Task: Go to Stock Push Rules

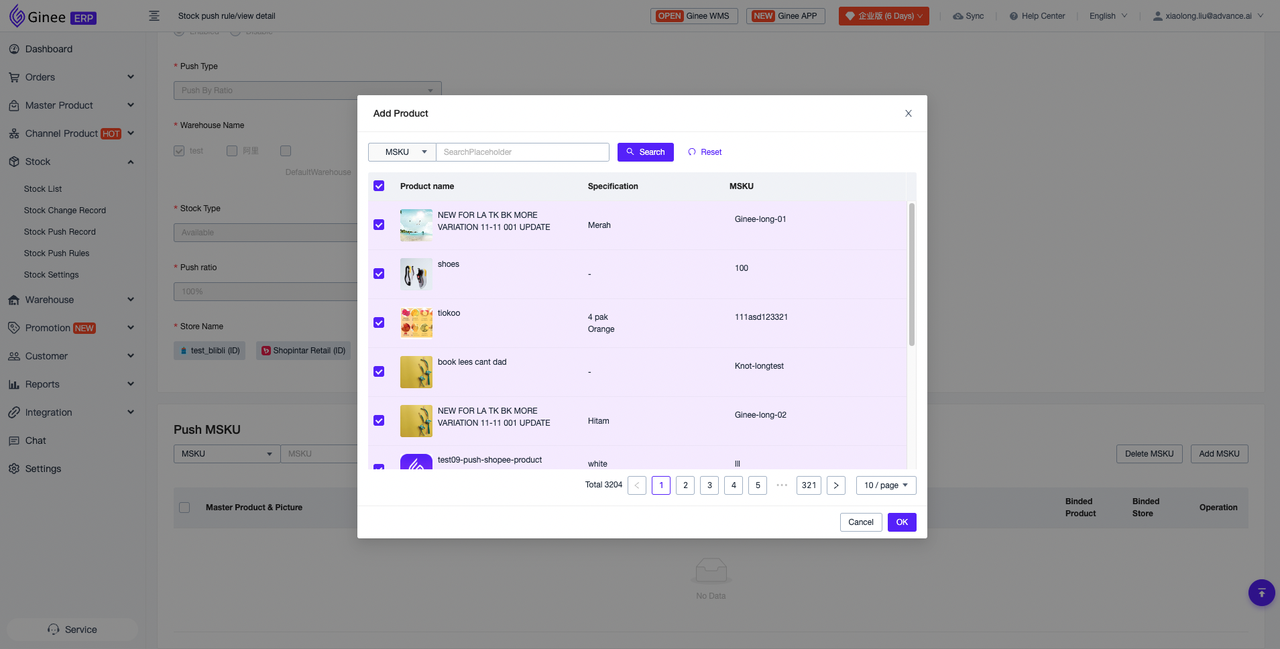Action: pos(57,253)
